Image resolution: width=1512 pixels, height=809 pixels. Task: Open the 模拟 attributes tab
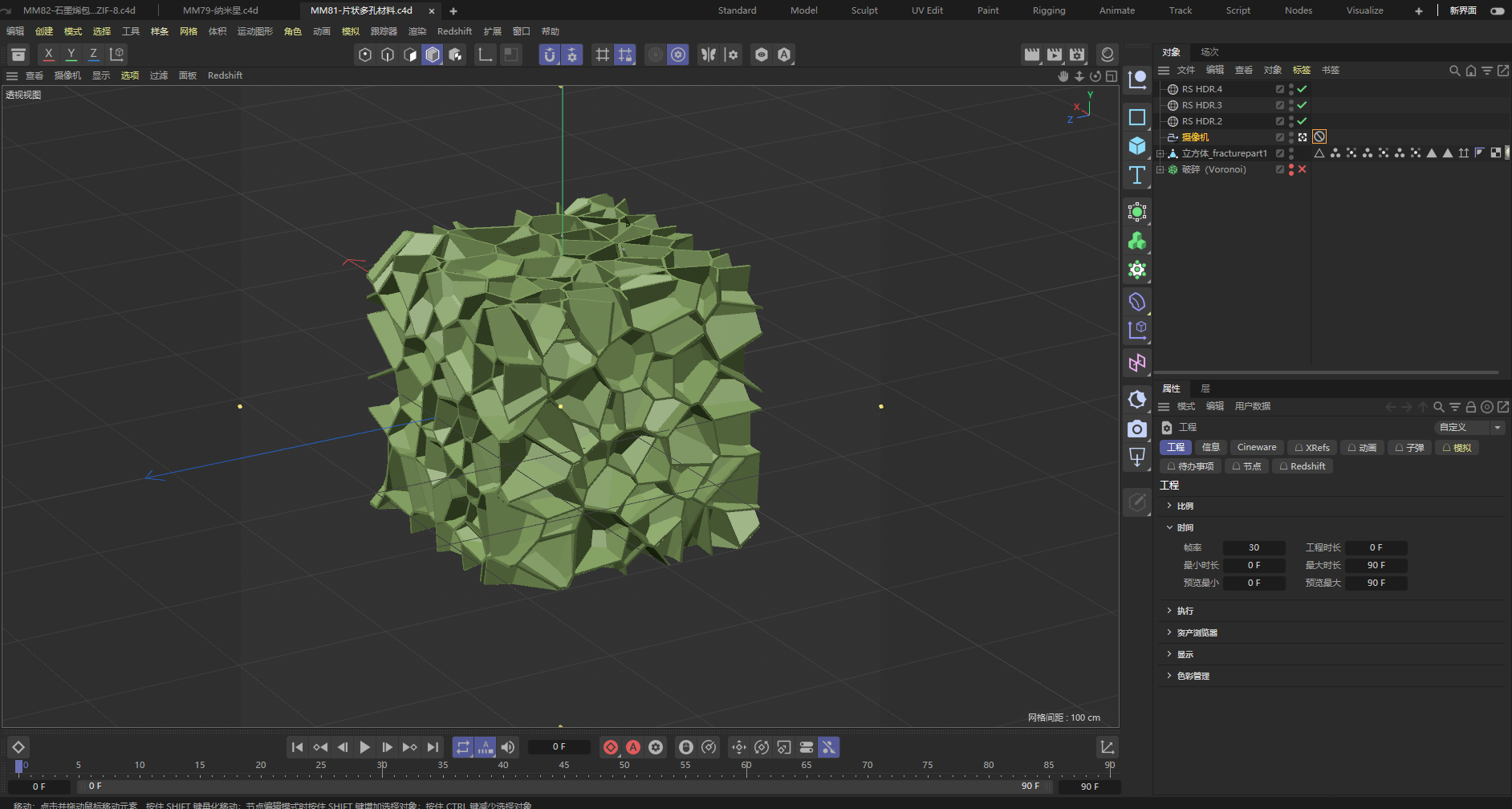1457,448
